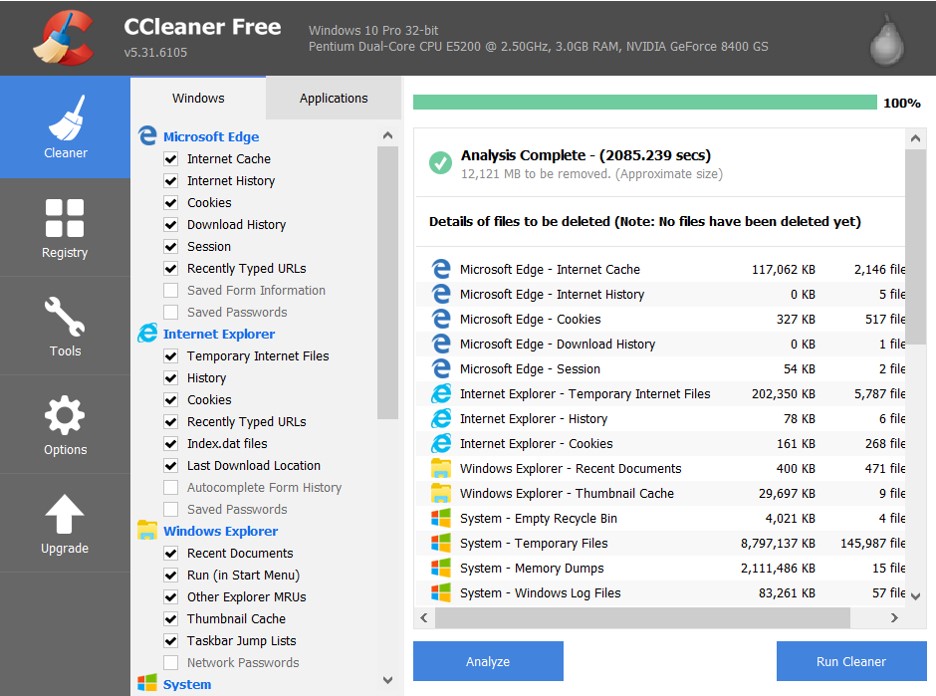Click the results horizontal scrollbar thumb
The image size is (936, 696).
click(x=642, y=618)
